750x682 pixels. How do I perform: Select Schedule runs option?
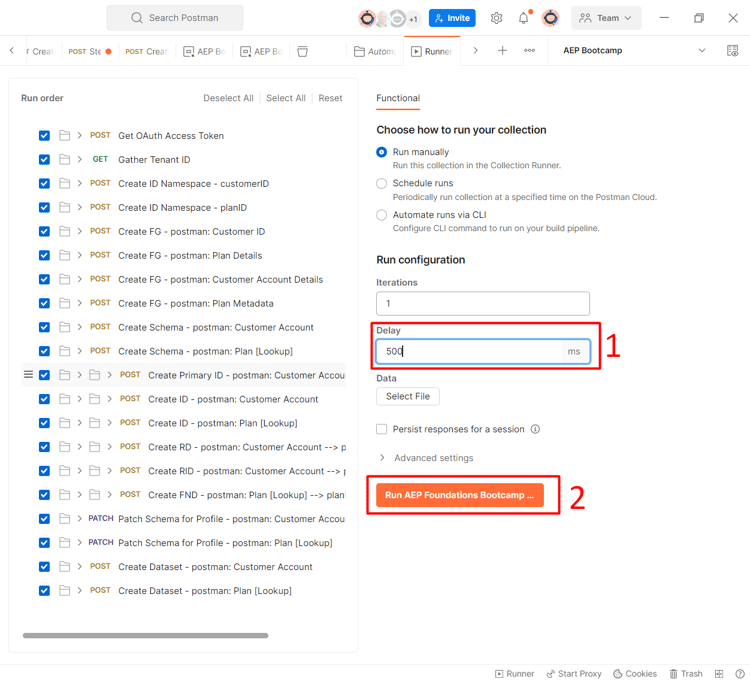pyautogui.click(x=381, y=183)
